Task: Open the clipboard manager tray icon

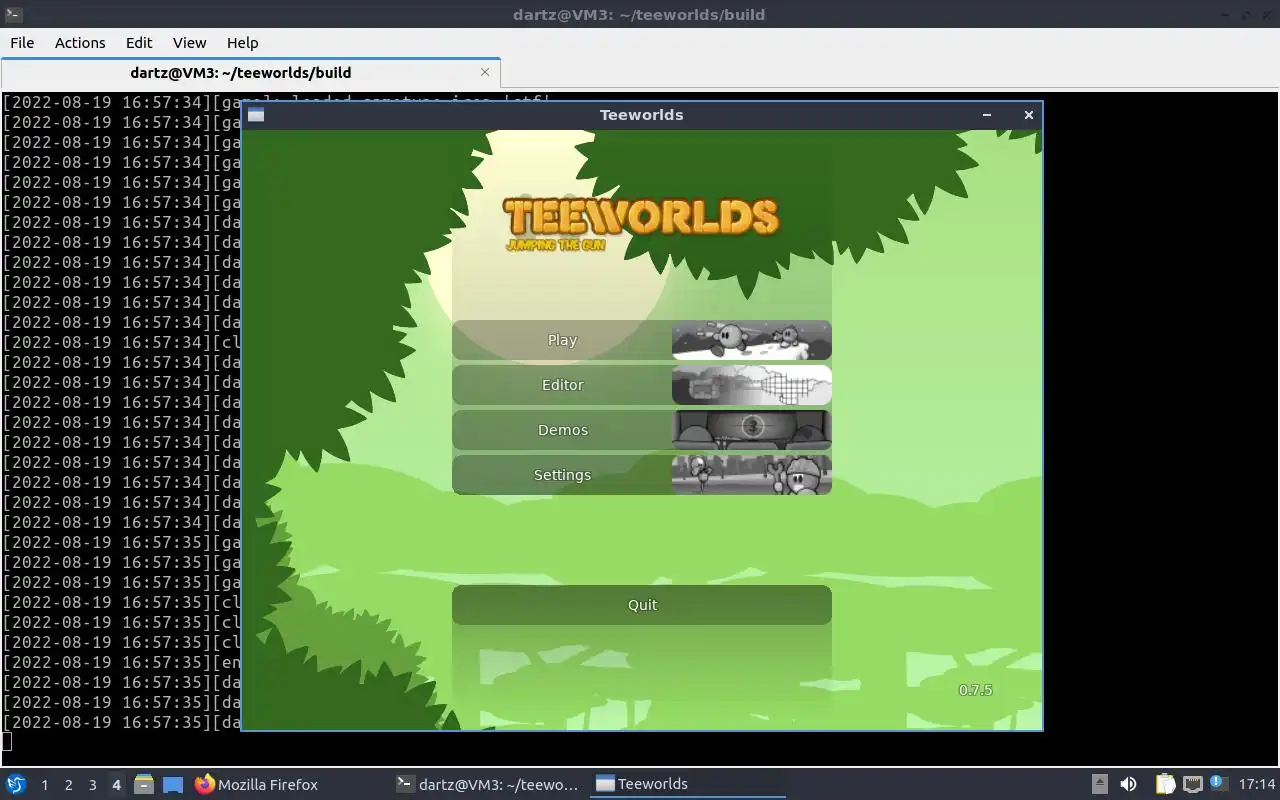Action: pyautogui.click(x=1165, y=784)
